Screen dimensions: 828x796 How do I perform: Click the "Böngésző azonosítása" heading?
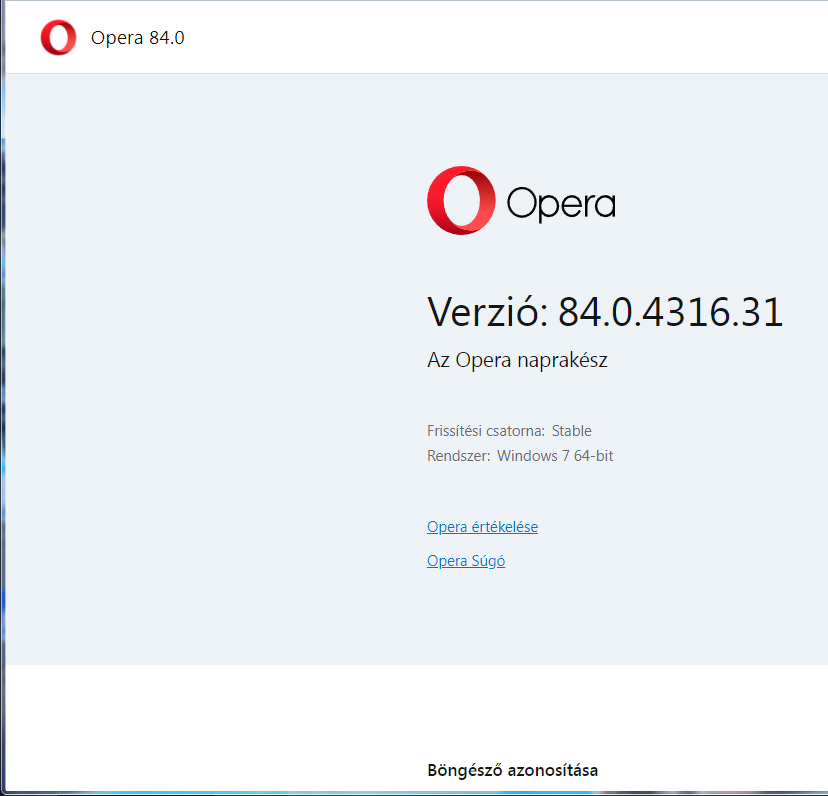tap(512, 770)
